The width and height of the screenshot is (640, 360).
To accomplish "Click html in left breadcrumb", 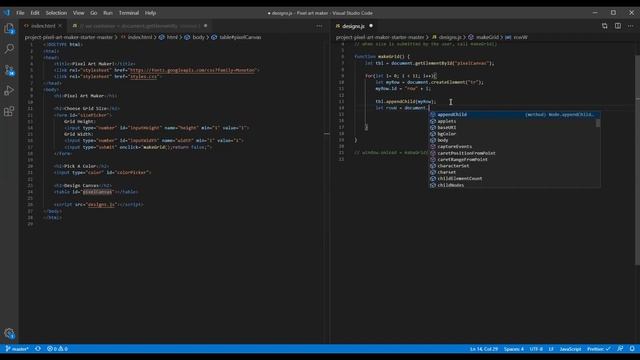I will point(172,37).
